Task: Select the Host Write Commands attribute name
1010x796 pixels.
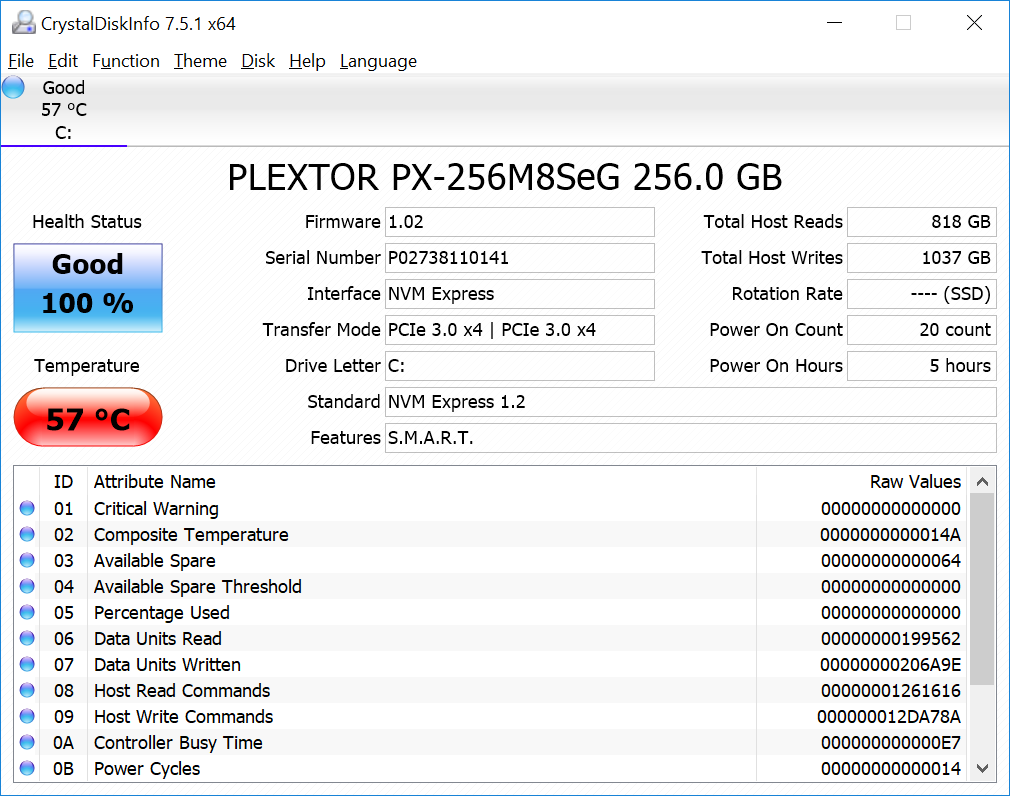Action: point(184,717)
